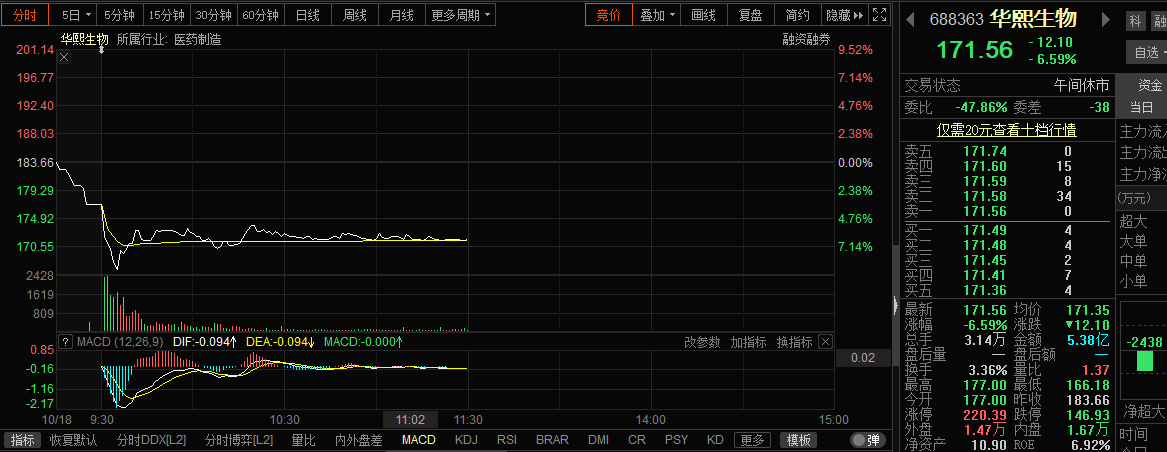Click the 复盘 replay button
This screenshot has width=1167, height=452.
click(749, 14)
